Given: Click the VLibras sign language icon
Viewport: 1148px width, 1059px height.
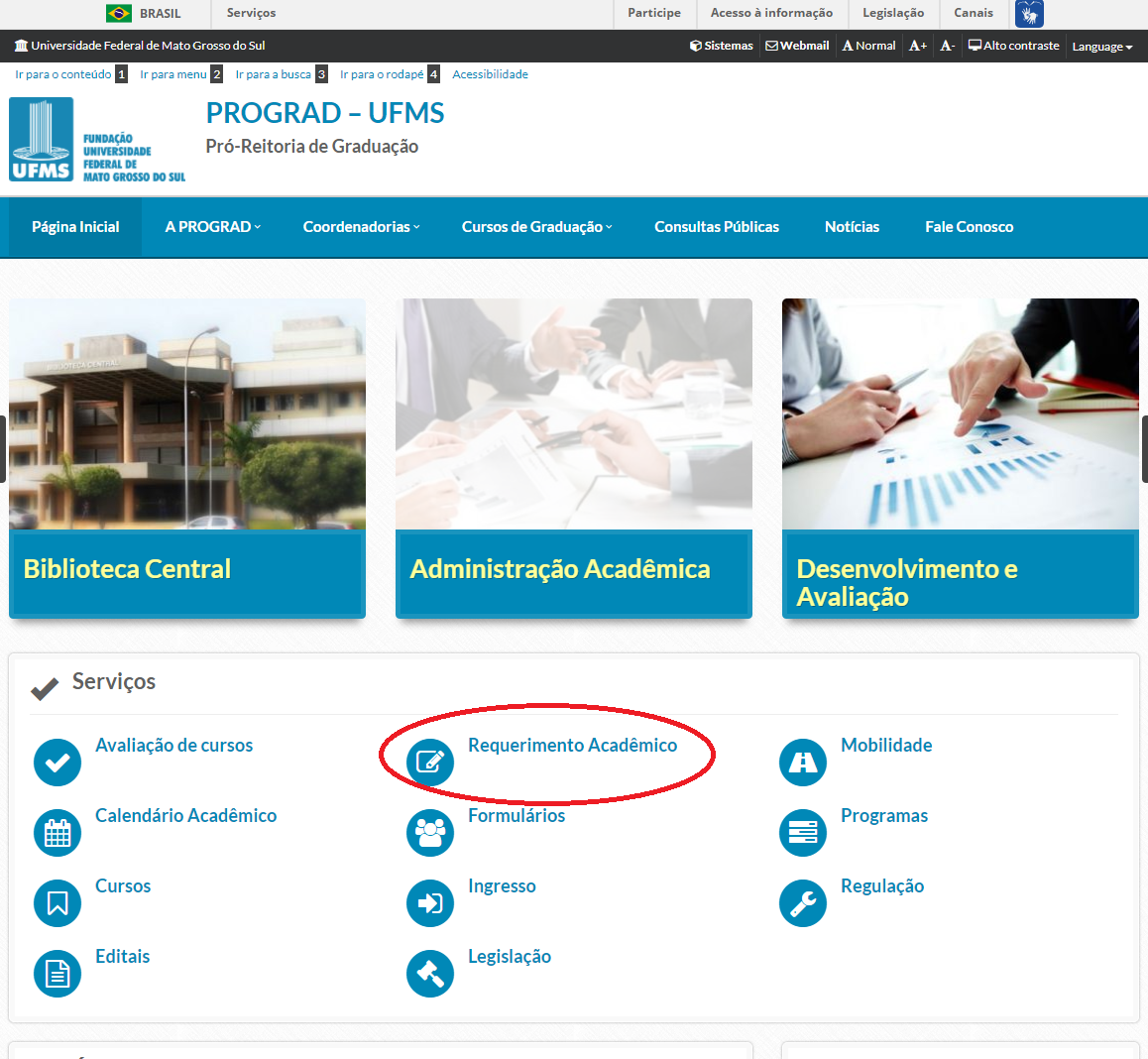Looking at the screenshot, I should [x=1029, y=14].
